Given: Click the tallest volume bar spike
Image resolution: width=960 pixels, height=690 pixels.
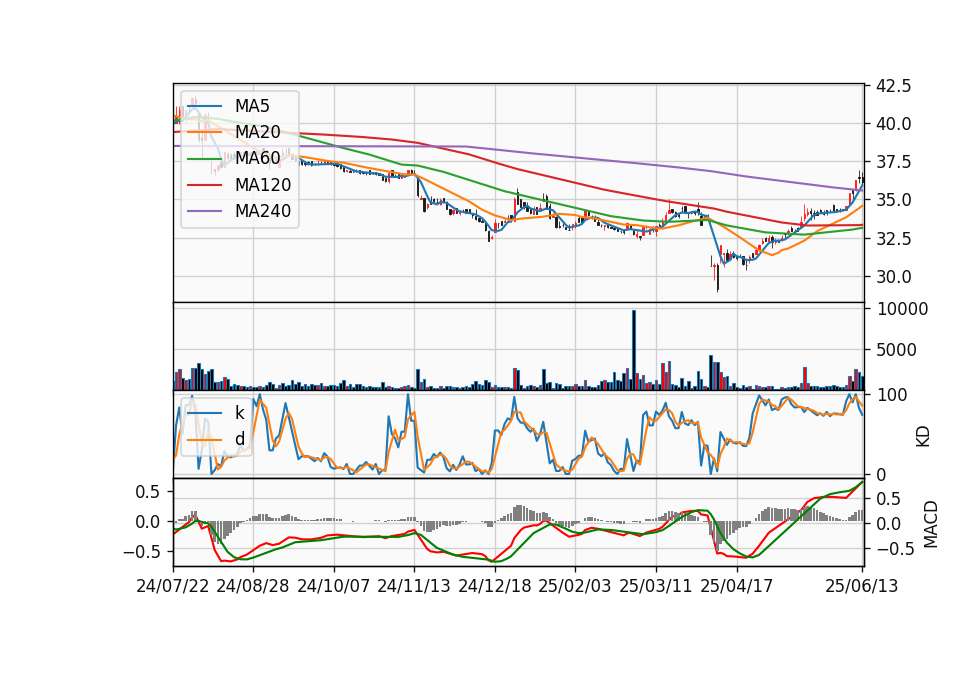Looking at the screenshot, I should 634,350.
